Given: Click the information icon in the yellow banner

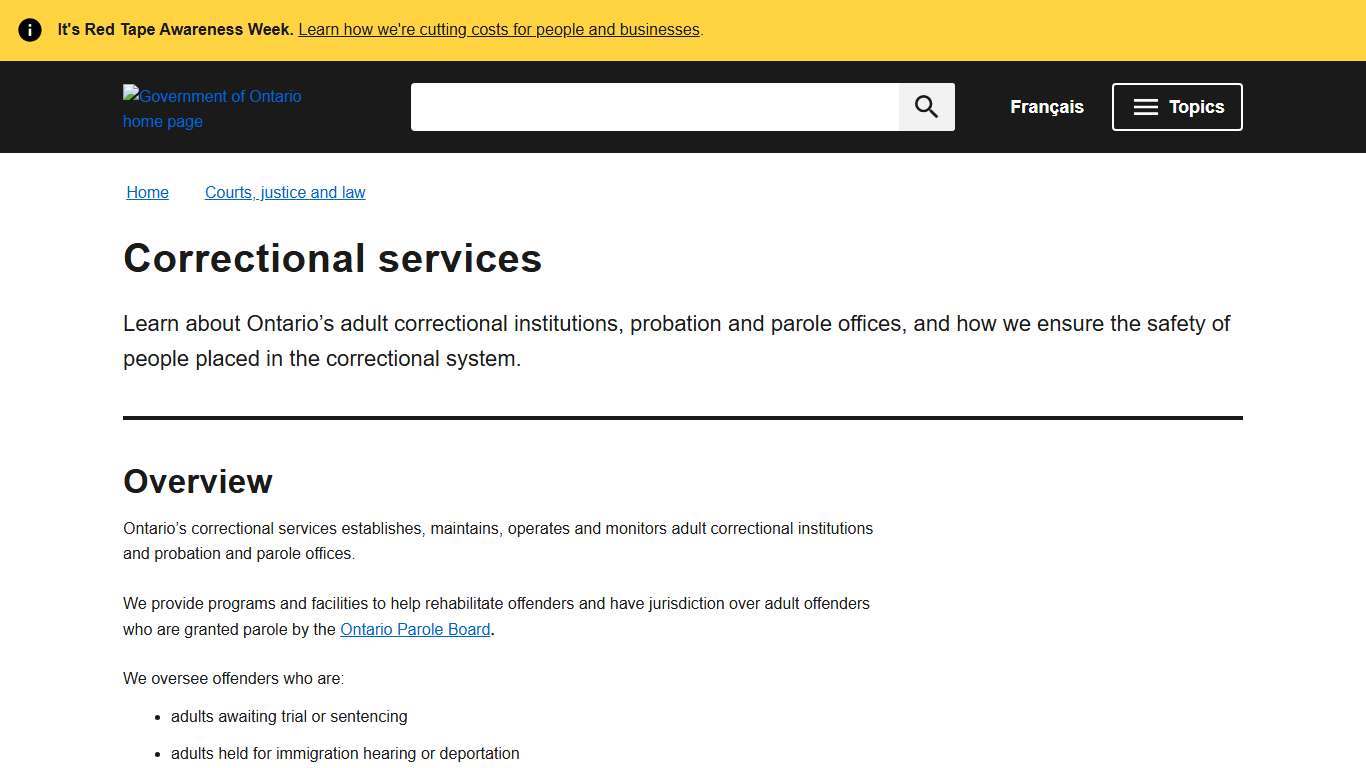Looking at the screenshot, I should coord(29,29).
